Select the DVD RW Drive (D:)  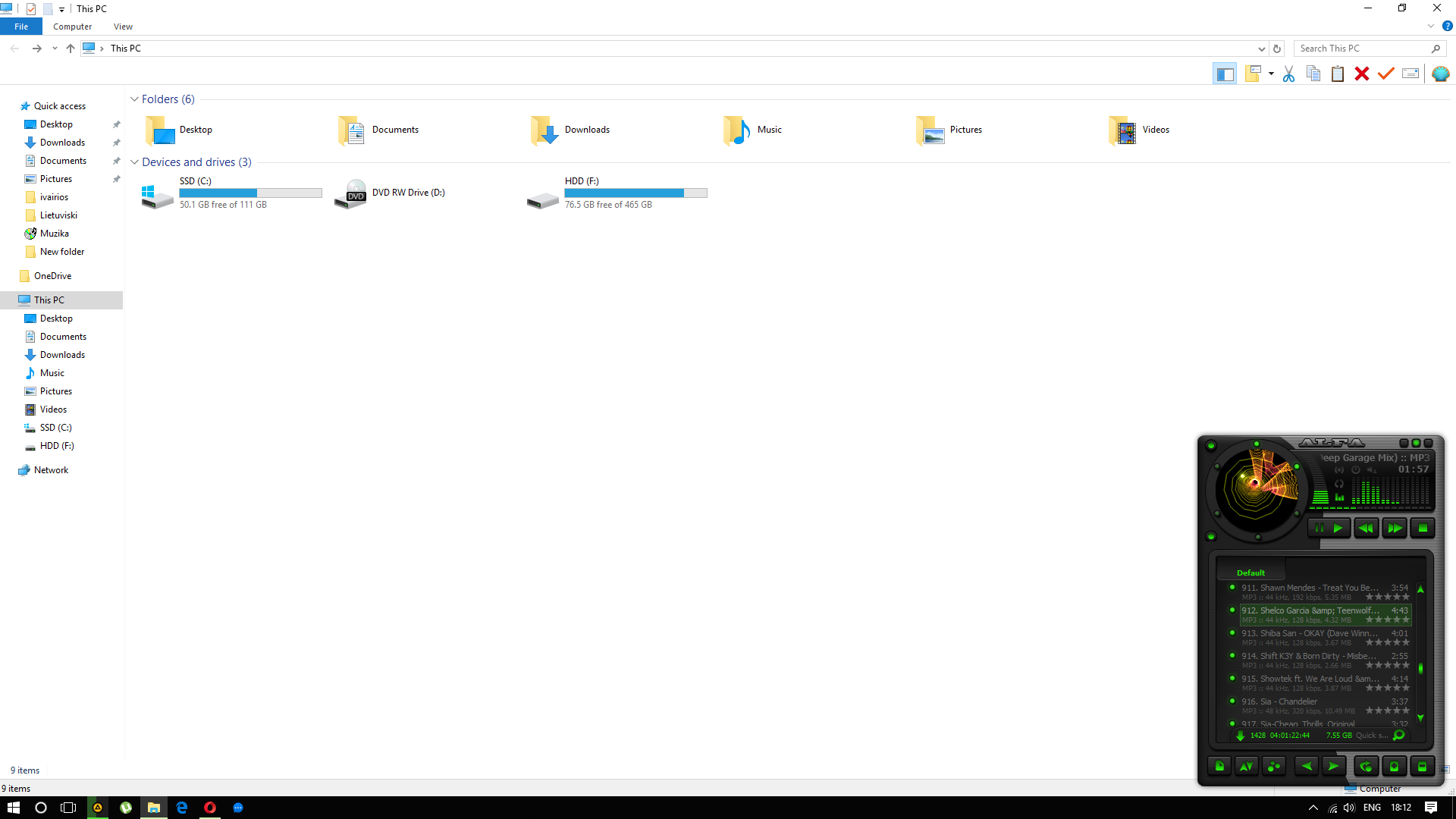tap(390, 193)
